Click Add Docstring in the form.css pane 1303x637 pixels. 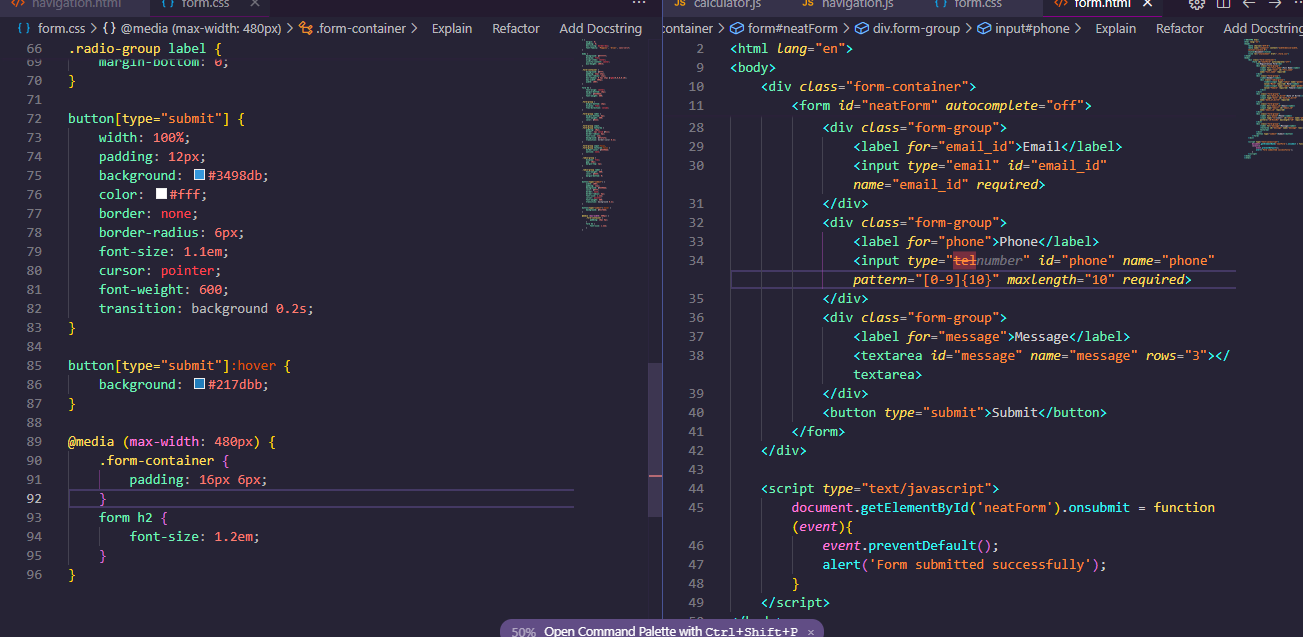600,29
